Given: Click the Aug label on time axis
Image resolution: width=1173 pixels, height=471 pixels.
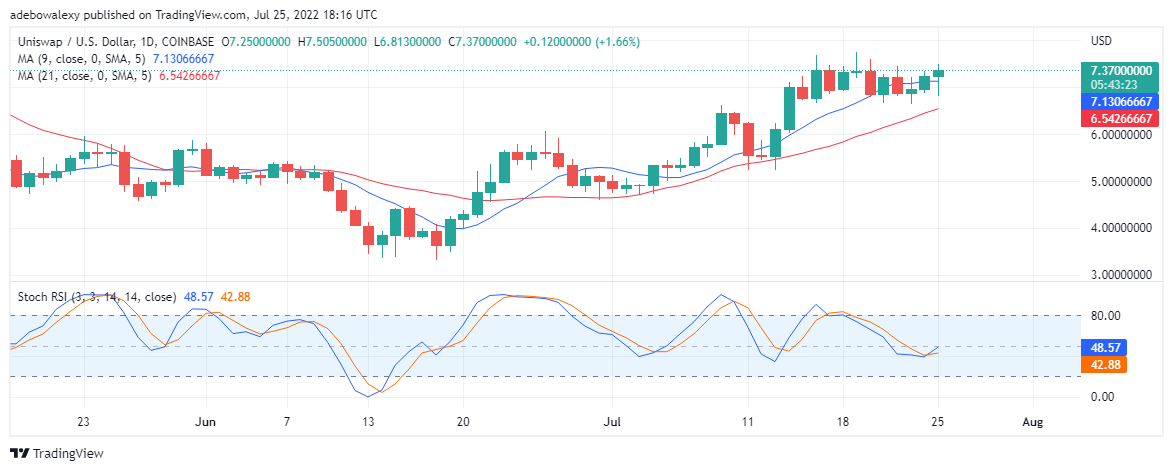Looking at the screenshot, I should pyautogui.click(x=1032, y=422).
